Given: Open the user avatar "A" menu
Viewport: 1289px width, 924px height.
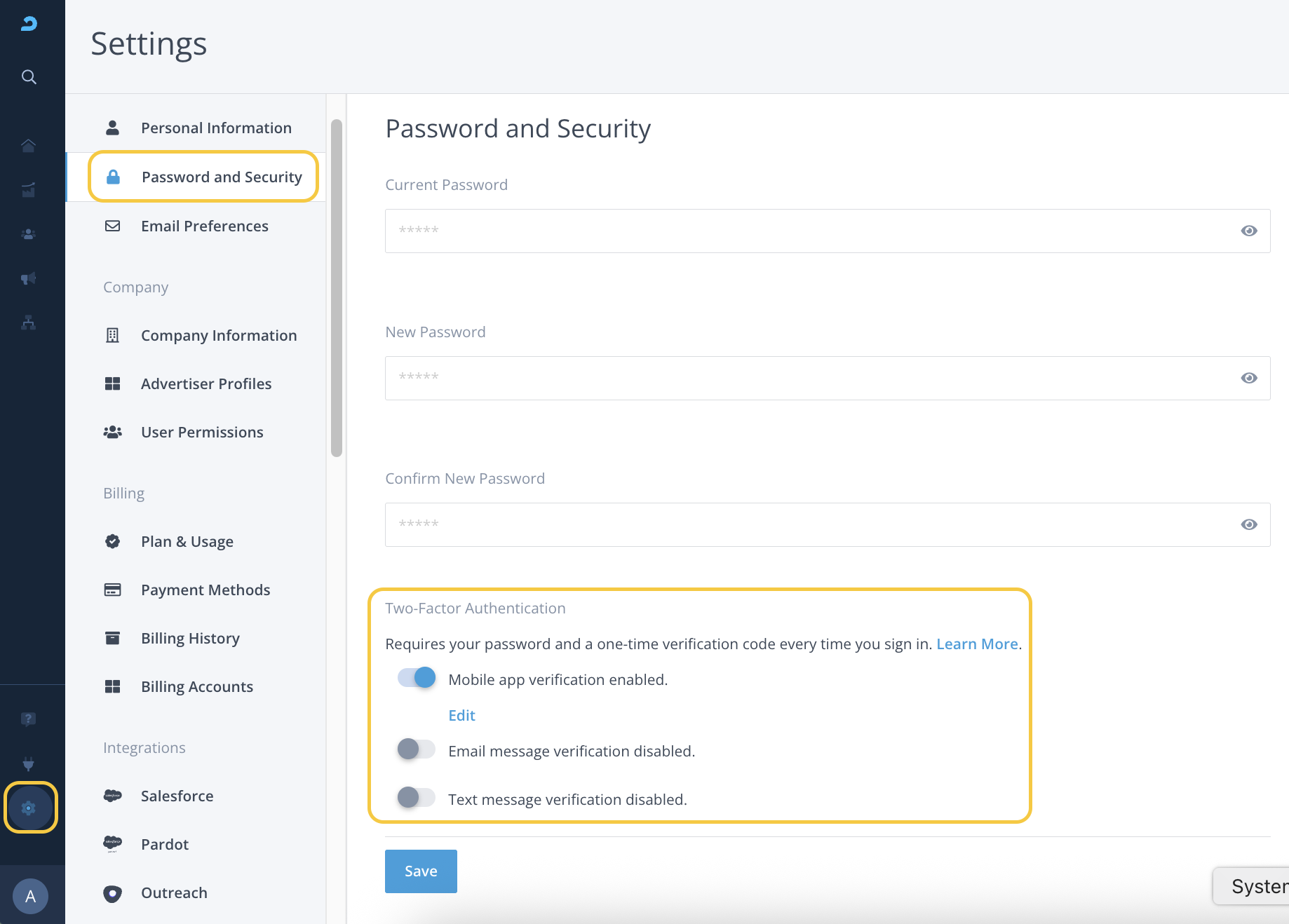Looking at the screenshot, I should tap(30, 896).
